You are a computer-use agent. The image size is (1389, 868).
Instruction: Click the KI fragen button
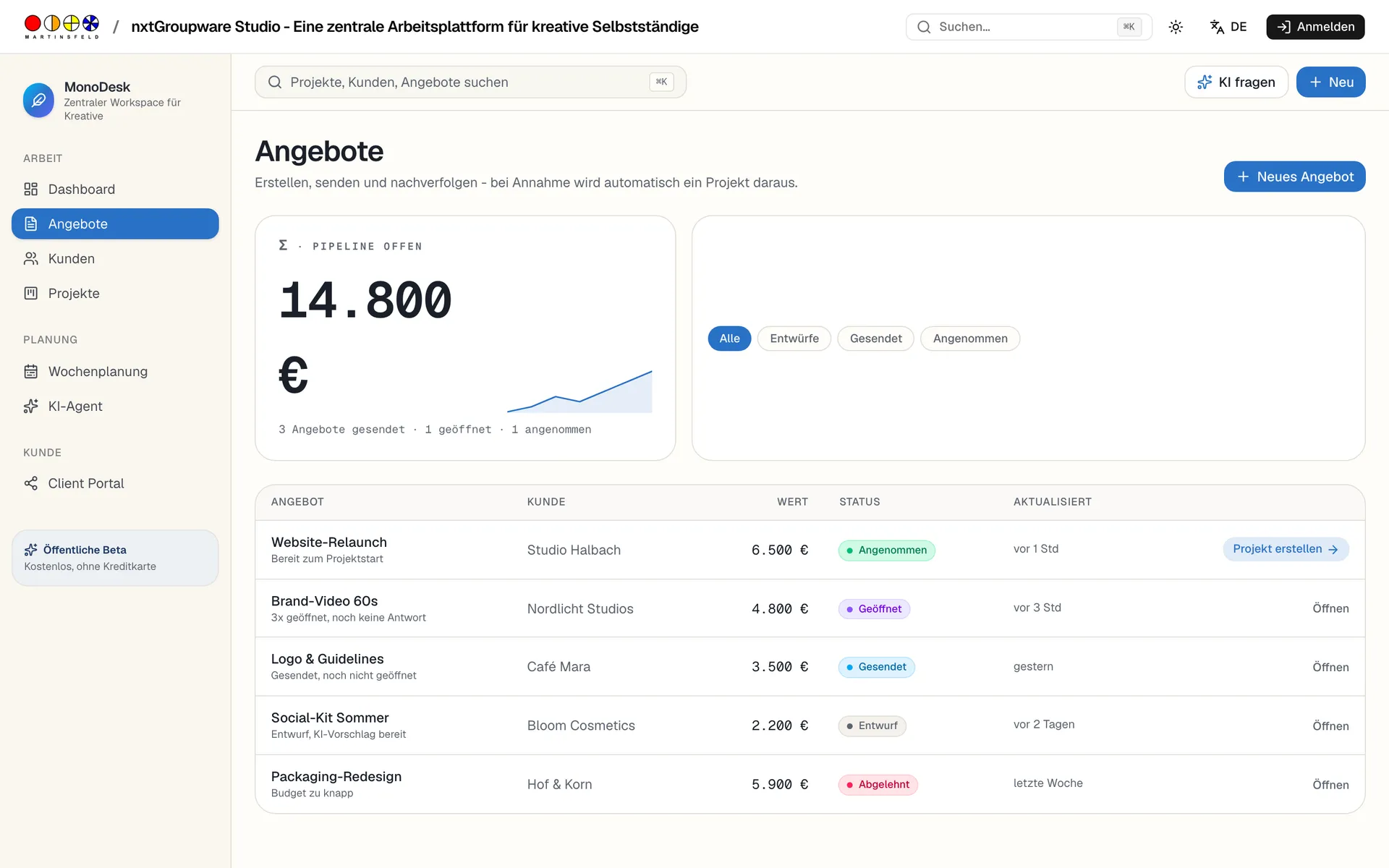pyautogui.click(x=1236, y=82)
